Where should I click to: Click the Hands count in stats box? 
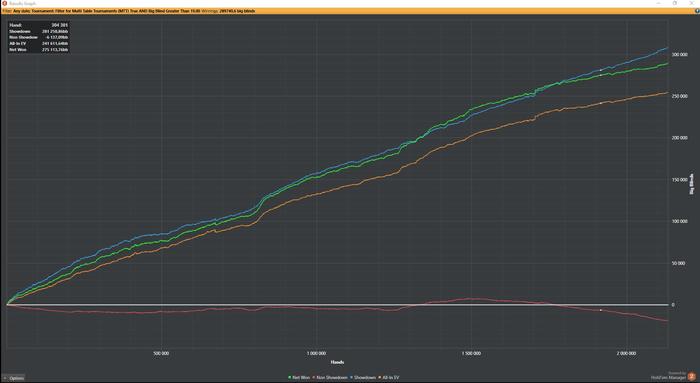(x=59, y=25)
